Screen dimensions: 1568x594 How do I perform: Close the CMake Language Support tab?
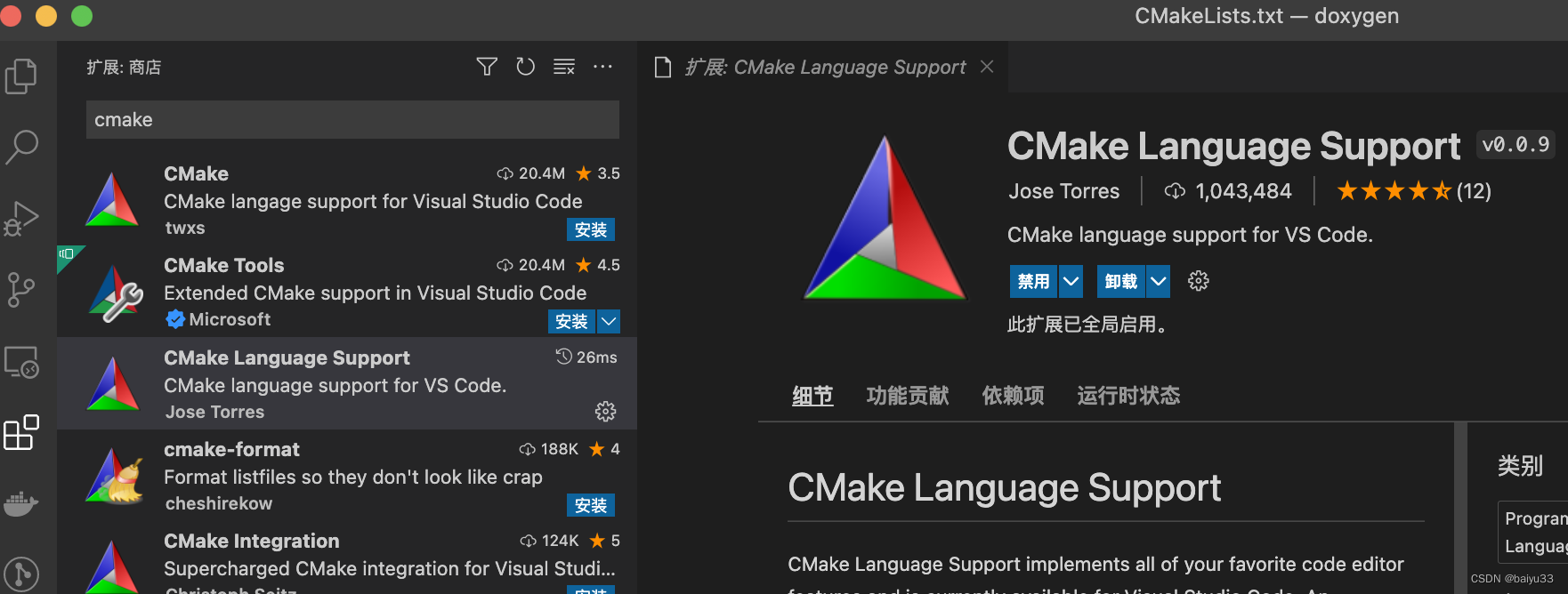(986, 67)
